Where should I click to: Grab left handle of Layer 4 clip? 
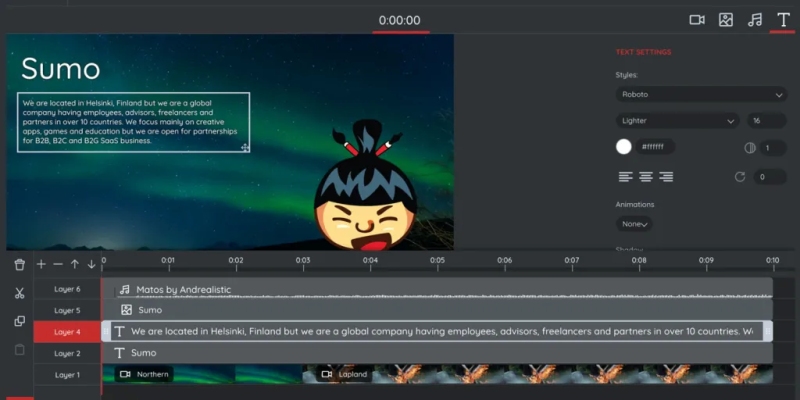pyautogui.click(x=107, y=331)
